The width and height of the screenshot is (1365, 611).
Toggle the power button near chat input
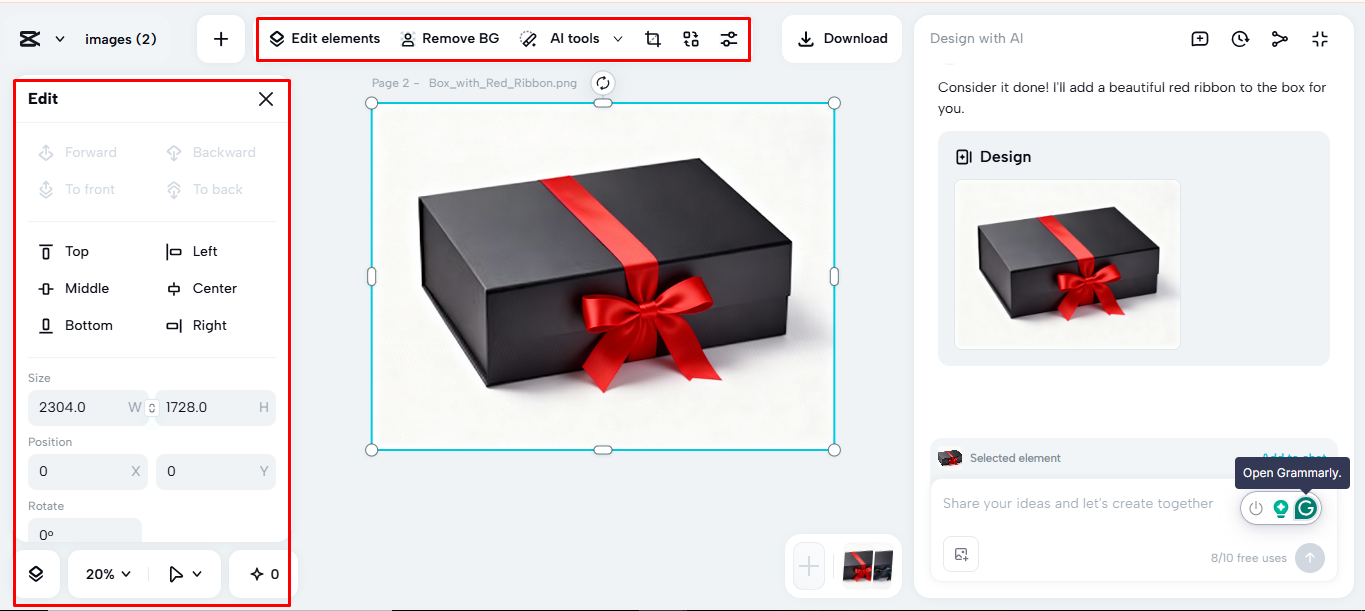coord(1255,508)
